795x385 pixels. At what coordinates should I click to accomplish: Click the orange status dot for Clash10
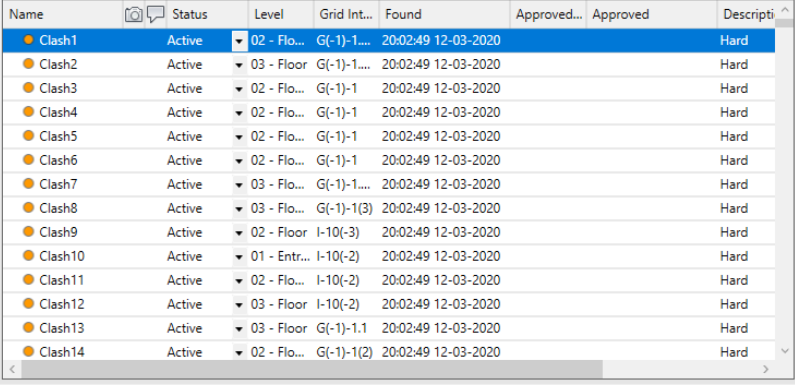(x=28, y=256)
